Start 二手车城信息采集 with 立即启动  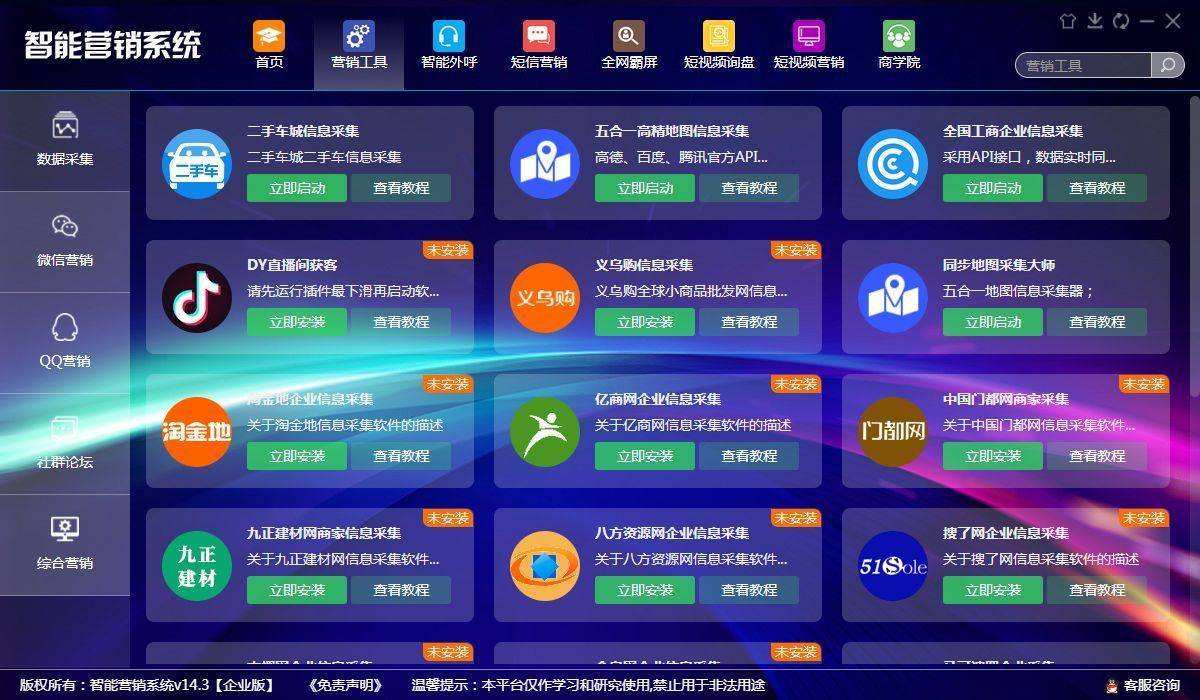pyautogui.click(x=297, y=188)
